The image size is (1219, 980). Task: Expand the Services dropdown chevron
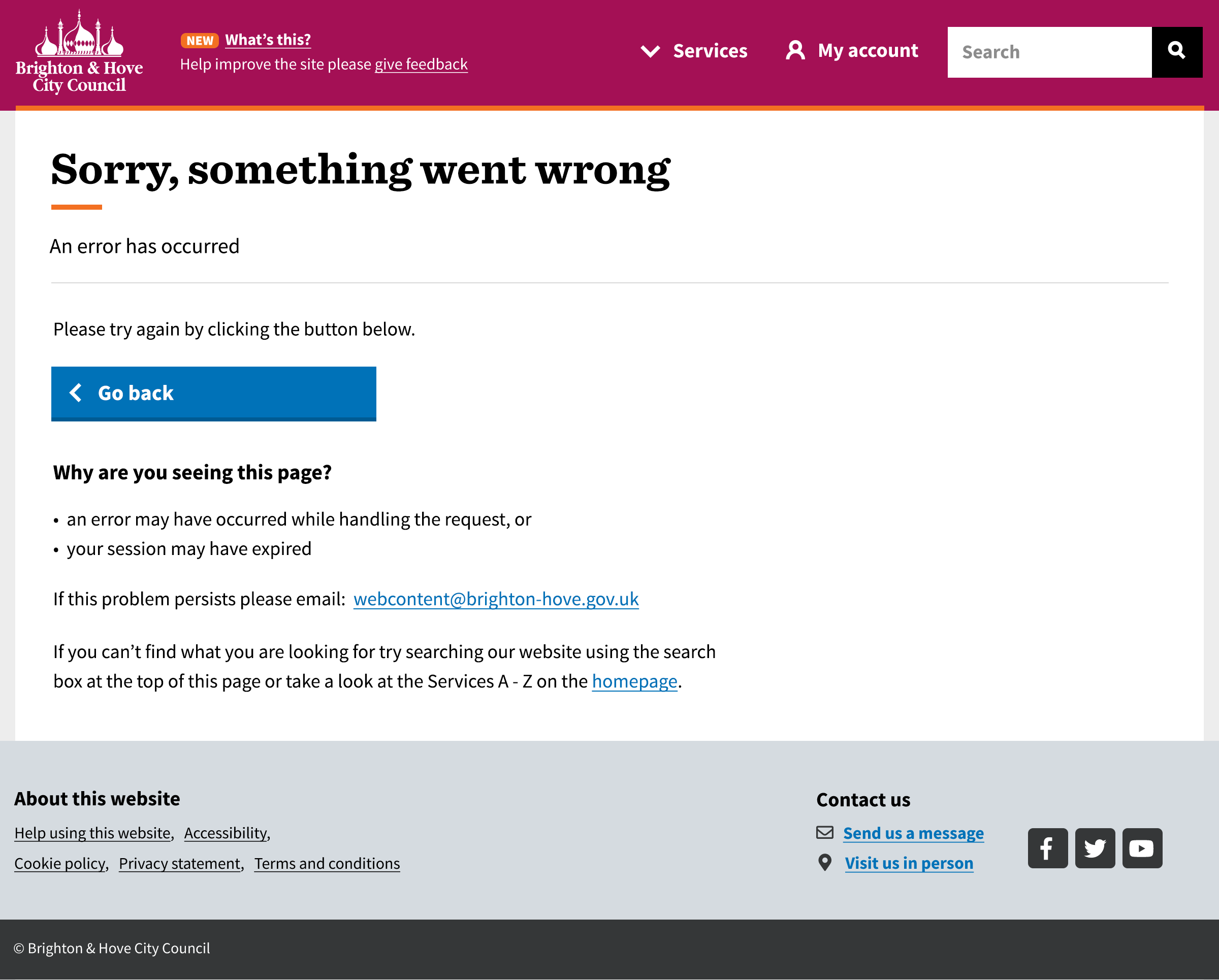point(650,51)
